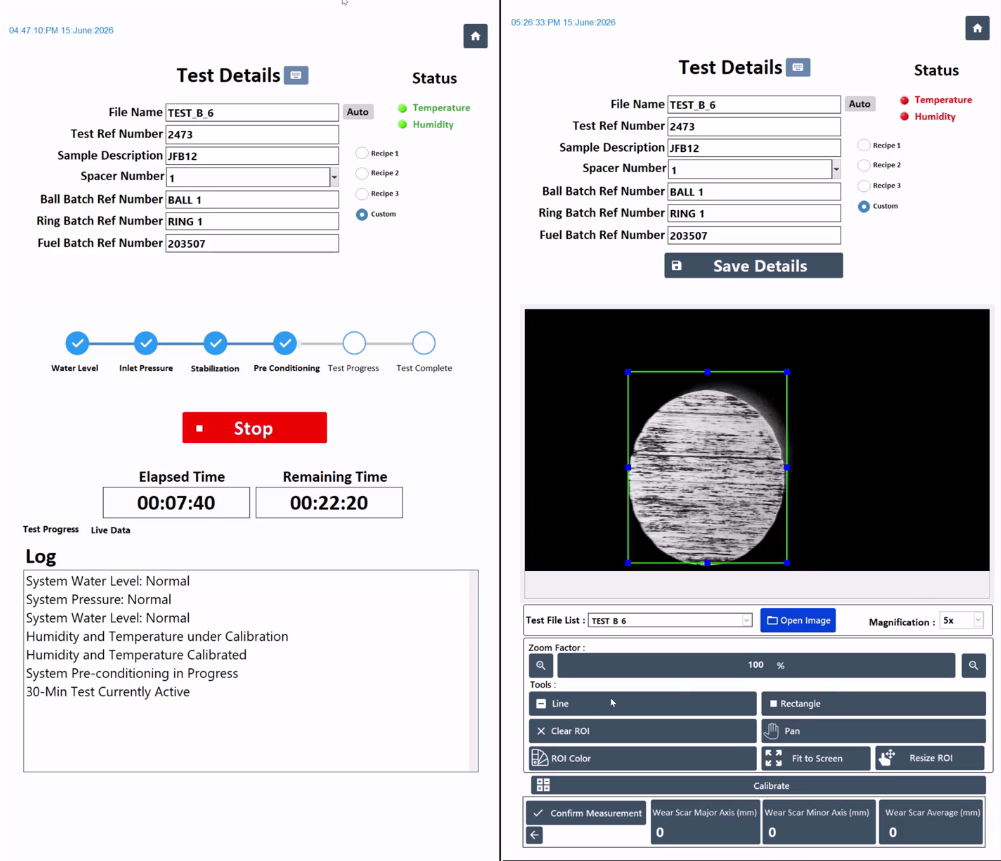Image resolution: width=1001 pixels, height=861 pixels.
Task: Click the home icon in the left panel
Action: point(475,36)
